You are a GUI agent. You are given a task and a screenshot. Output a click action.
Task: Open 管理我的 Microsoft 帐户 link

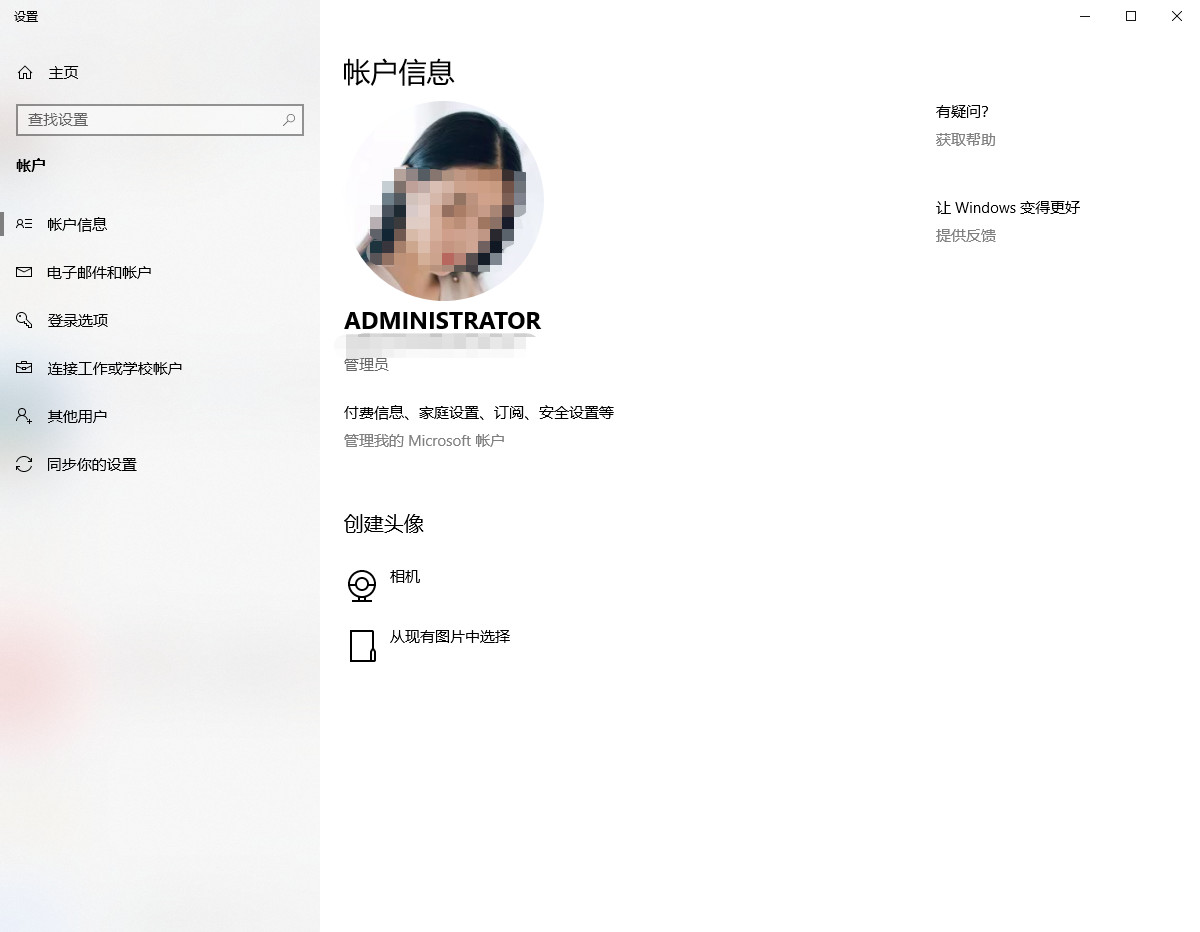click(424, 440)
